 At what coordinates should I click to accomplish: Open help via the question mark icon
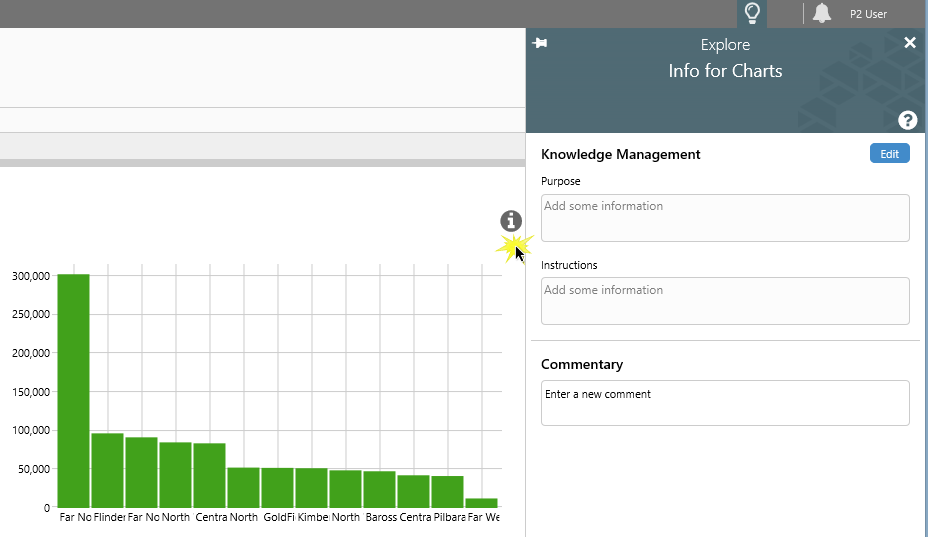(x=907, y=120)
